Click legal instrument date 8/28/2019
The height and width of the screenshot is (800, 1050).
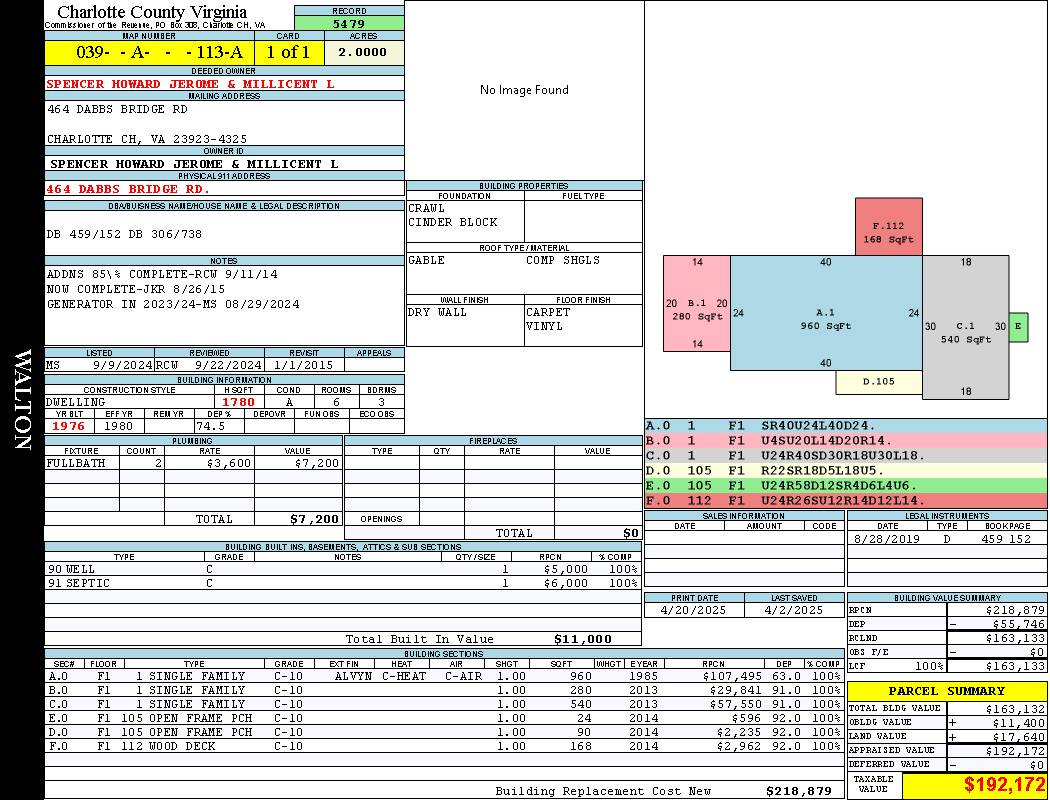[x=888, y=539]
